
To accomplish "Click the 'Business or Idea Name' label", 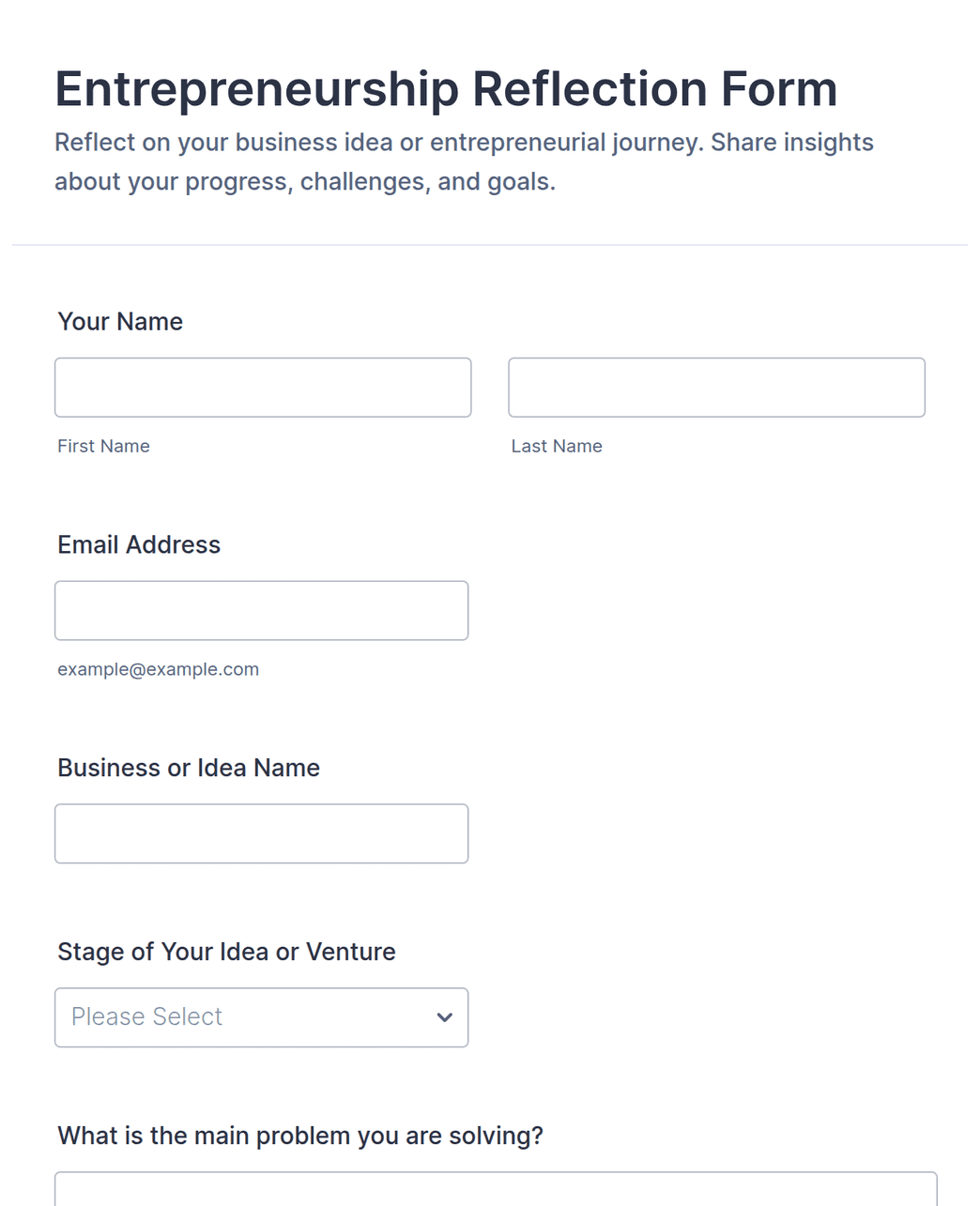I will click(x=189, y=768).
